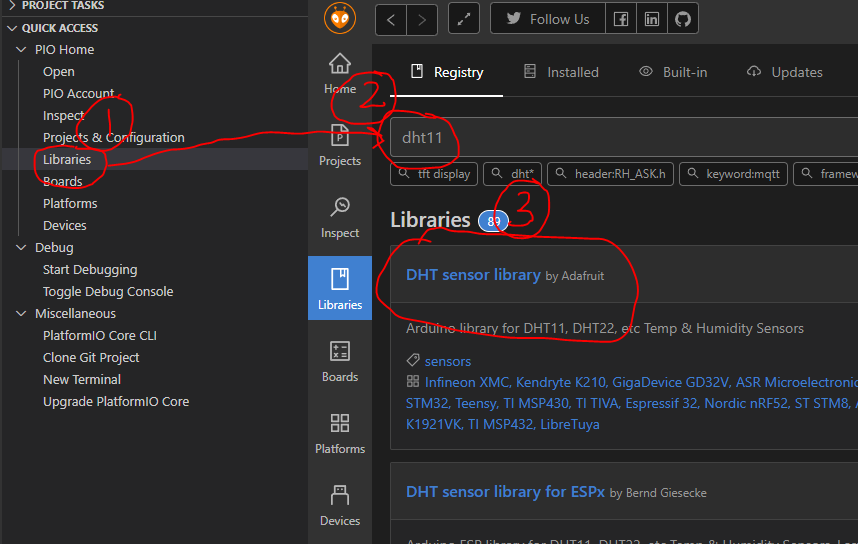The image size is (858, 544).
Task: Open the LibreTuya platform link
Action: [570, 424]
